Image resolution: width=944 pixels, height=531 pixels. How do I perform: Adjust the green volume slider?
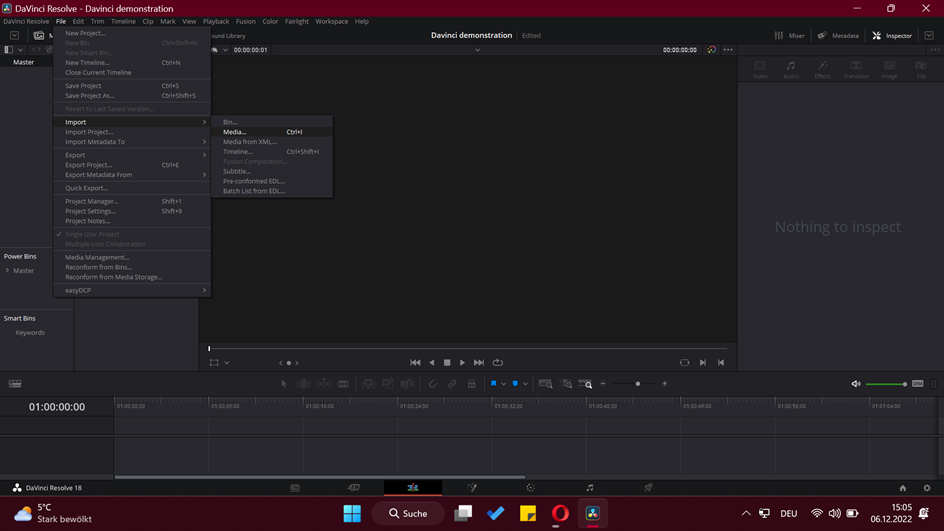[886, 384]
